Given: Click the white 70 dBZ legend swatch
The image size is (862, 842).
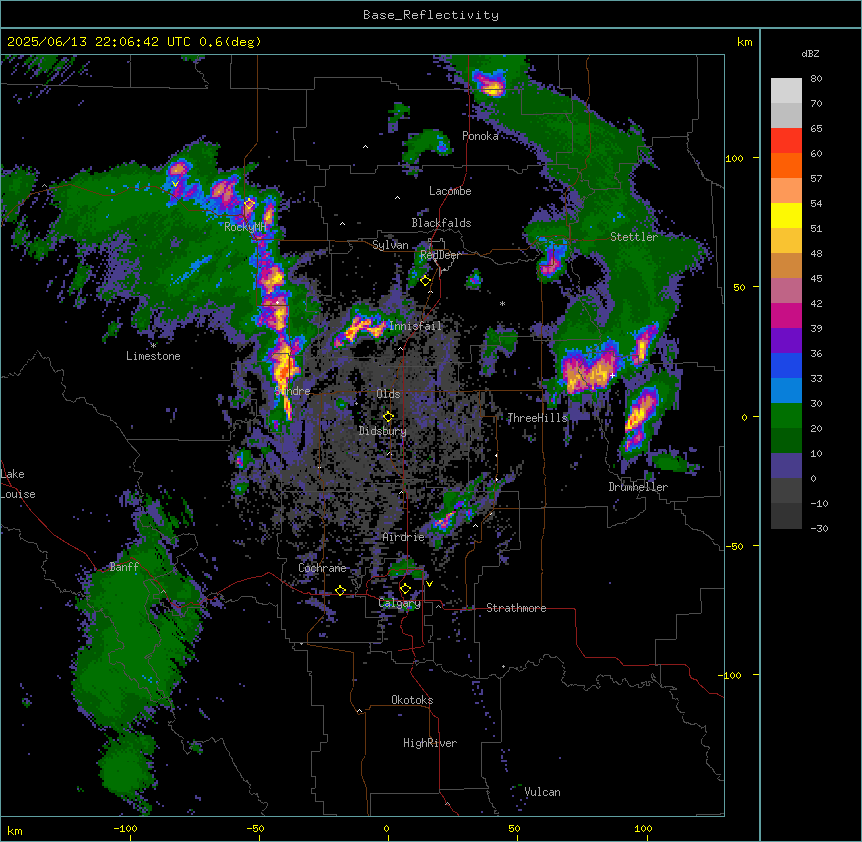Looking at the screenshot, I should click(786, 90).
